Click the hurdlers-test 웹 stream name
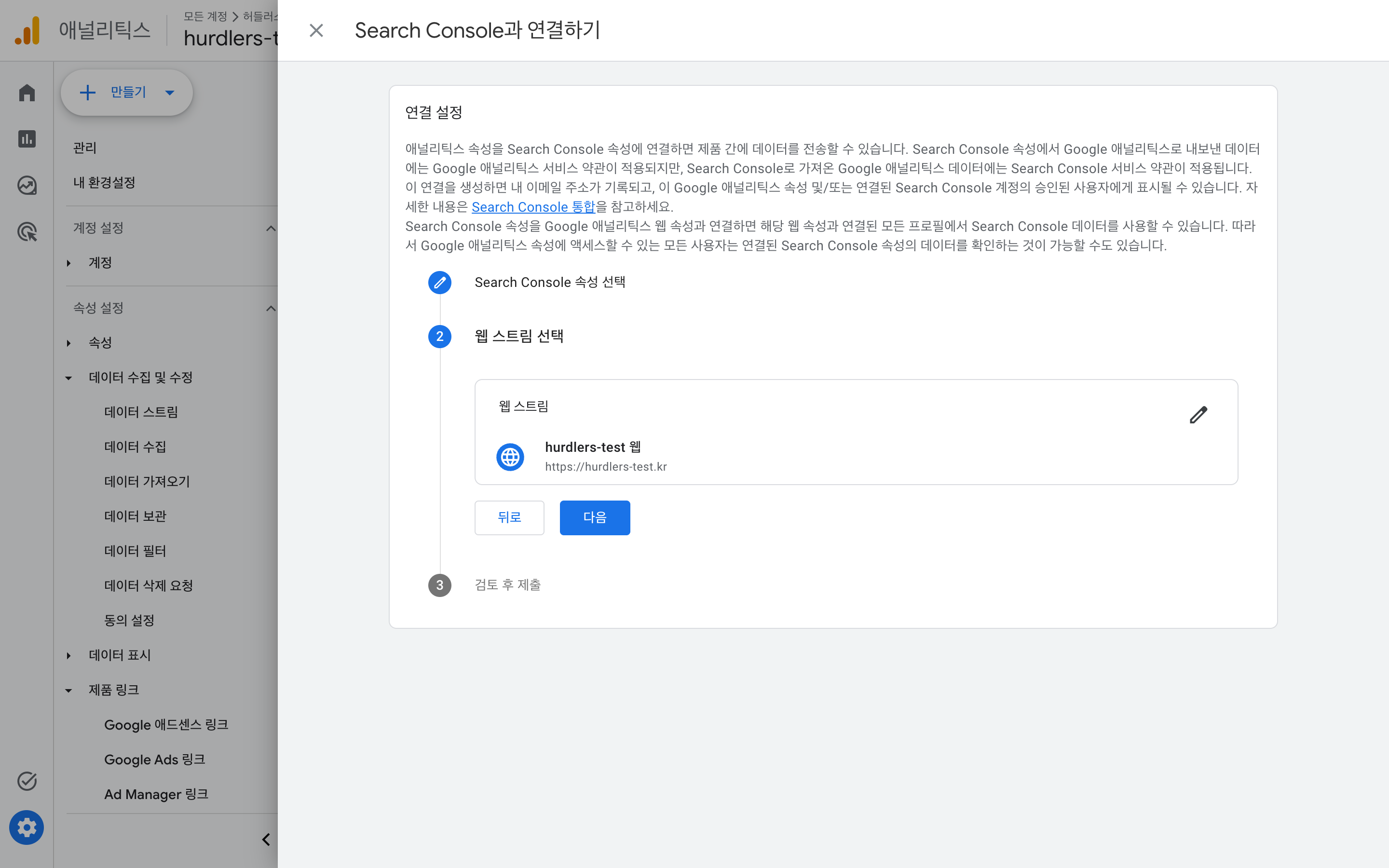Image resolution: width=1389 pixels, height=868 pixels. coord(593,447)
